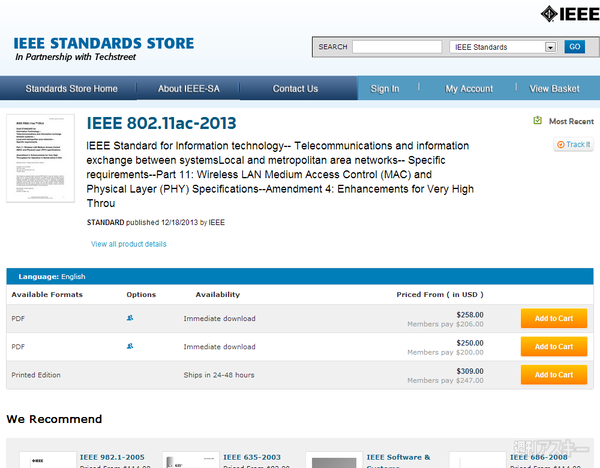Click the IEEE Standards Store title logo
The height and width of the screenshot is (468, 600).
(104, 43)
